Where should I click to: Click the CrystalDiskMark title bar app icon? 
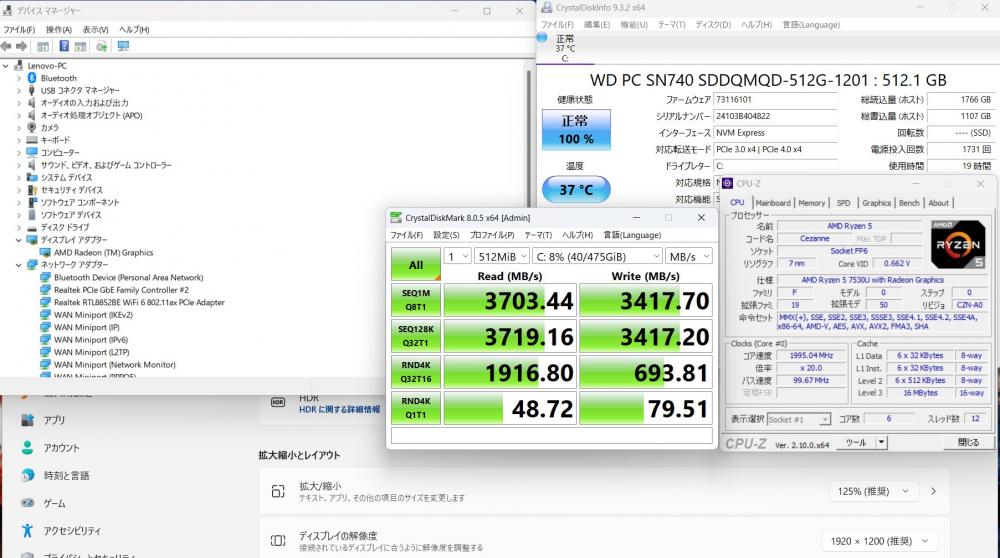(396, 217)
